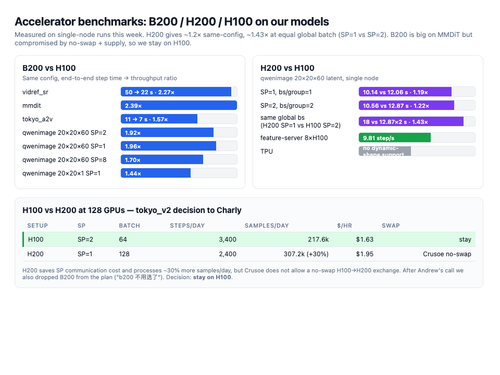The height and width of the screenshot is (375, 500).
Task: Click the green 9.81 step/s bar
Action: 395,138
